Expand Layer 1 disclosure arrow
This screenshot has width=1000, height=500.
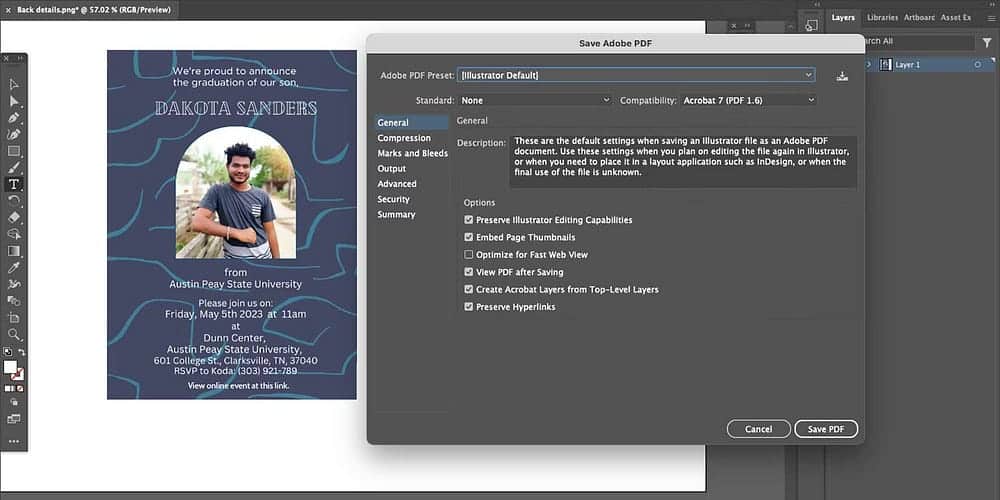[x=868, y=65]
